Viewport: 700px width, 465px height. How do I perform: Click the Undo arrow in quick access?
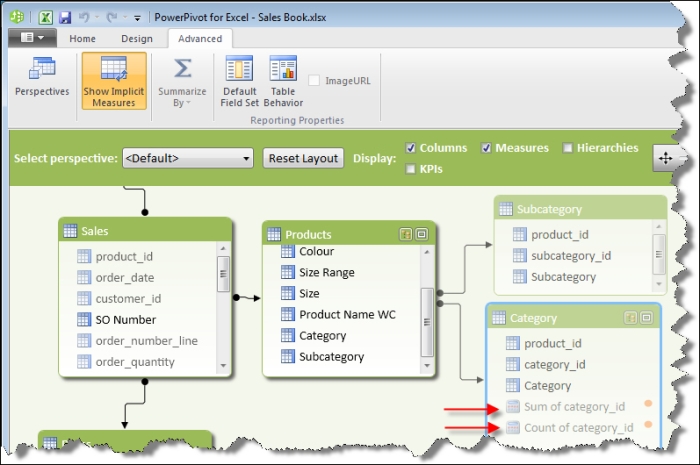pyautogui.click(x=83, y=17)
